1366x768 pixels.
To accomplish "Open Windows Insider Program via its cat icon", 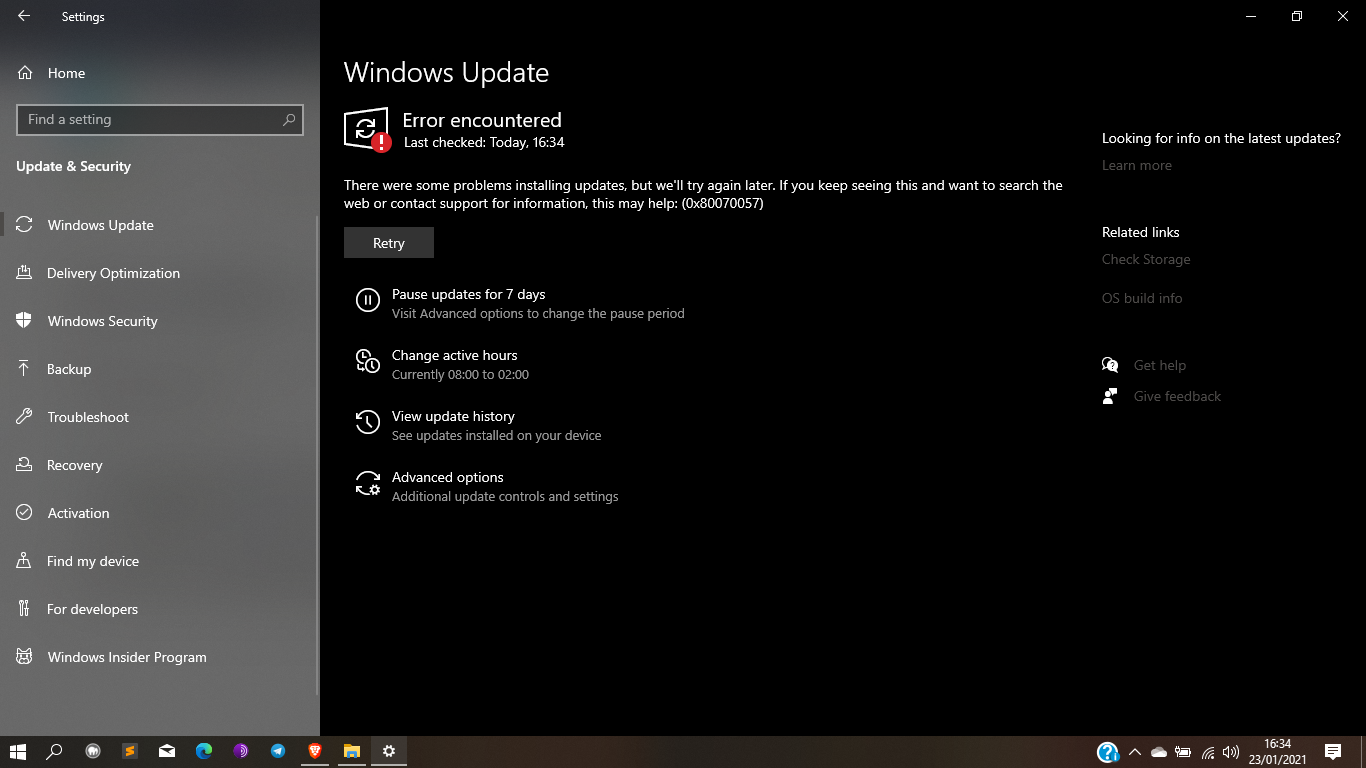I will 25,657.
